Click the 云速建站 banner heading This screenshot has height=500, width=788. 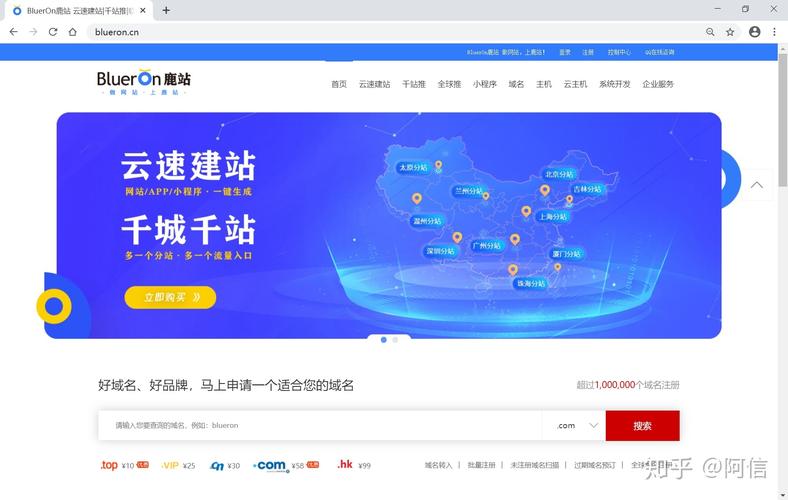point(188,165)
